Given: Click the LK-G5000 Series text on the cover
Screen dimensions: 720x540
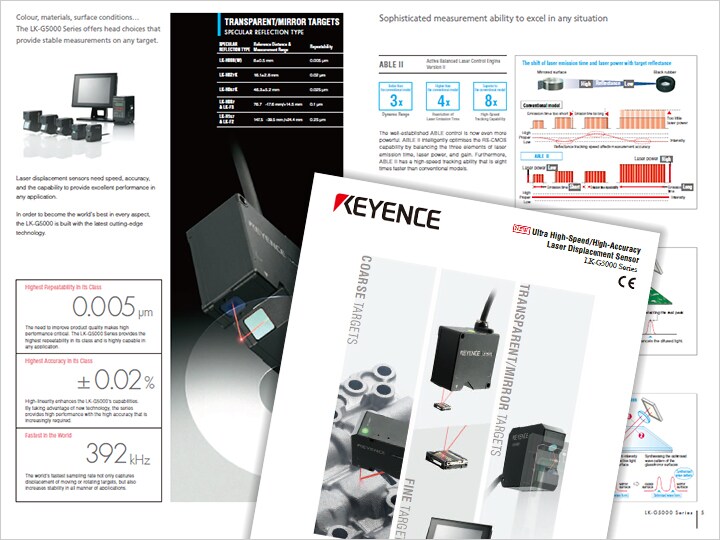Looking at the screenshot, I should tap(611, 265).
